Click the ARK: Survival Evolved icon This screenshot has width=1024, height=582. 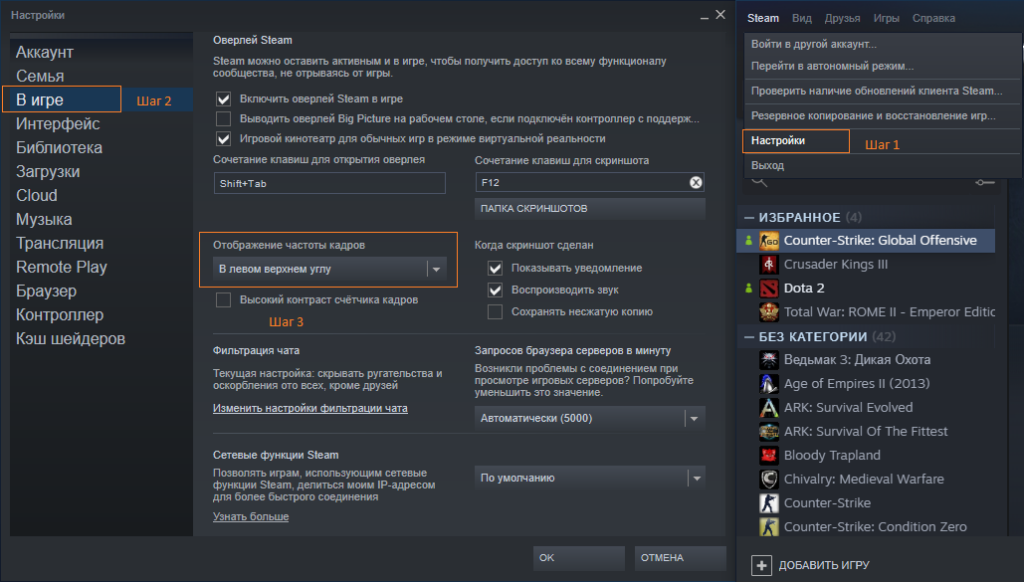point(769,407)
